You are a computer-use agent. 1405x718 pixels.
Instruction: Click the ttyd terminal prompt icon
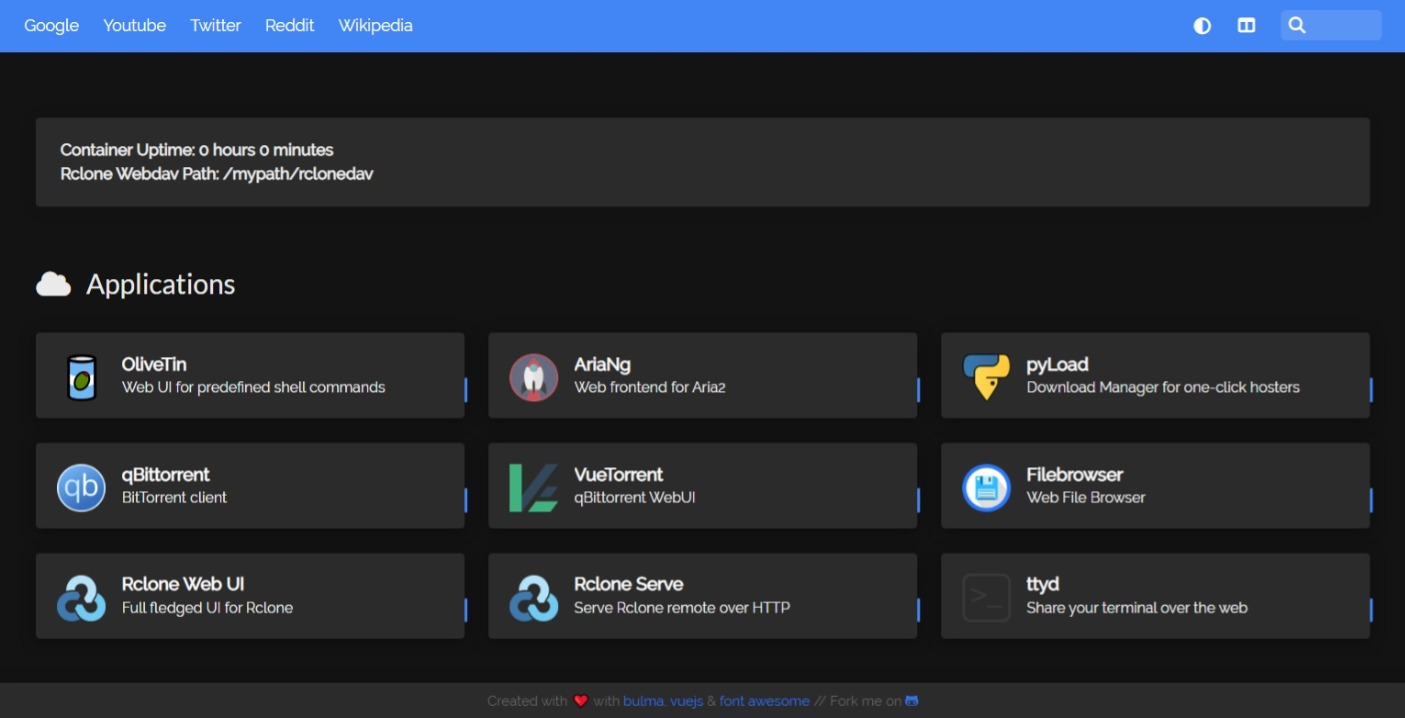tap(986, 598)
